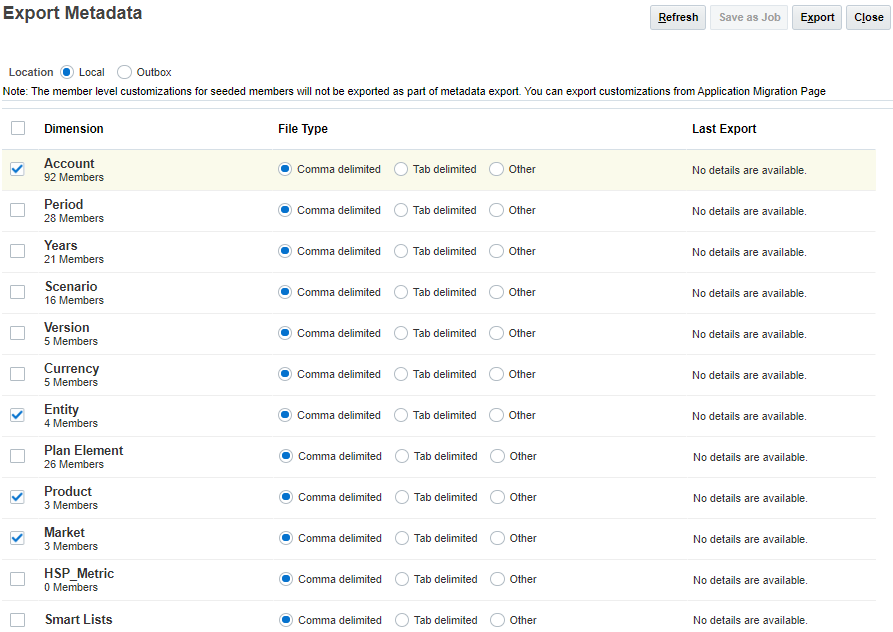Enable the Years dimension checkbox
The height and width of the screenshot is (632, 893).
[x=18, y=251]
